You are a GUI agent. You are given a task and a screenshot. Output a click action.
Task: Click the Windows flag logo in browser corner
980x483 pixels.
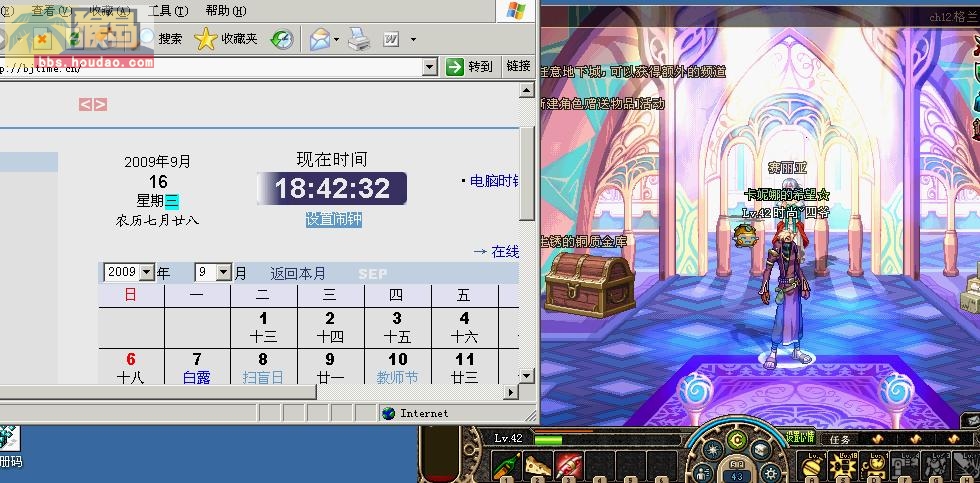(x=516, y=11)
